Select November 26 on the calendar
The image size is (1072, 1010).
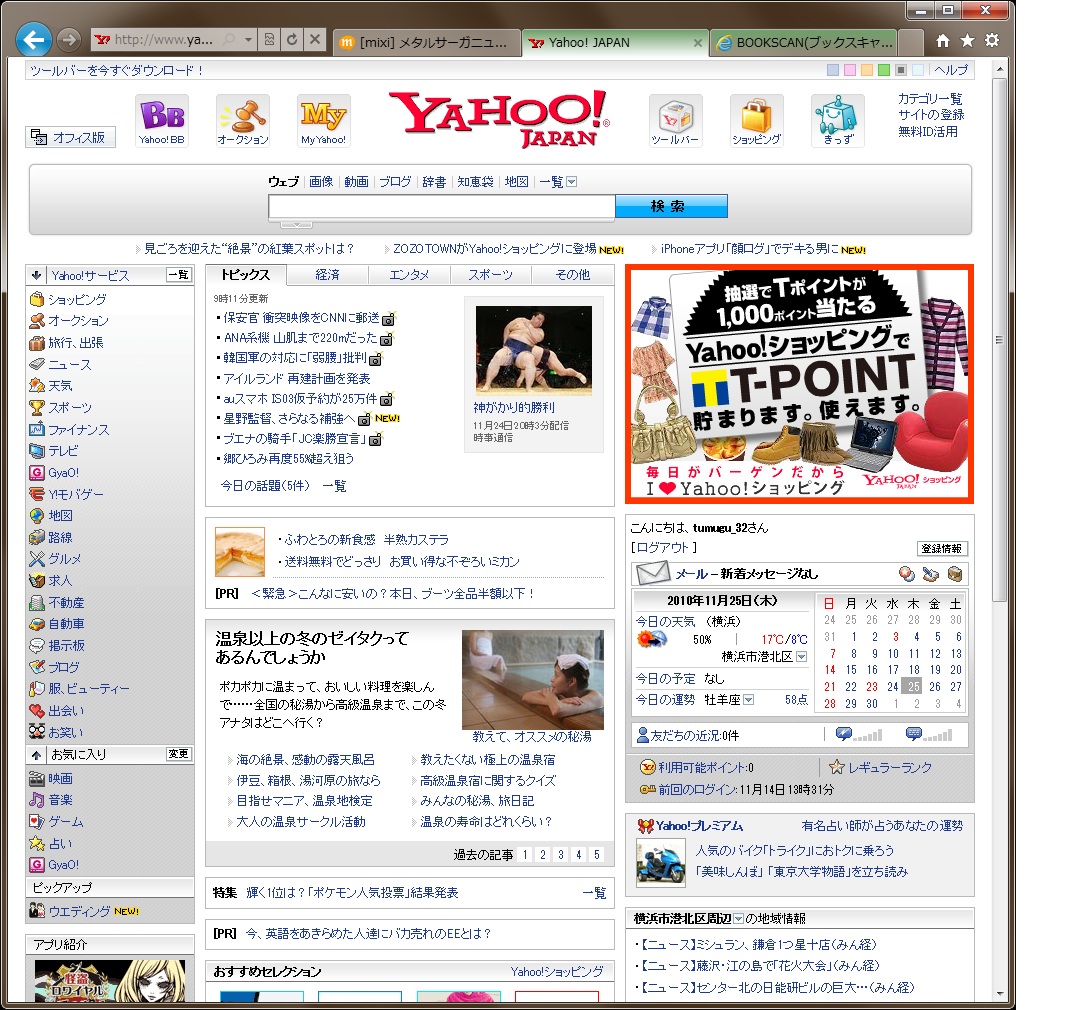935,687
